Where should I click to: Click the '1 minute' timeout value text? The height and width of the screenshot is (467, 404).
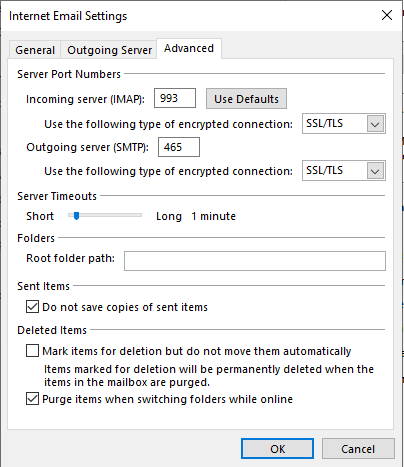(213, 216)
